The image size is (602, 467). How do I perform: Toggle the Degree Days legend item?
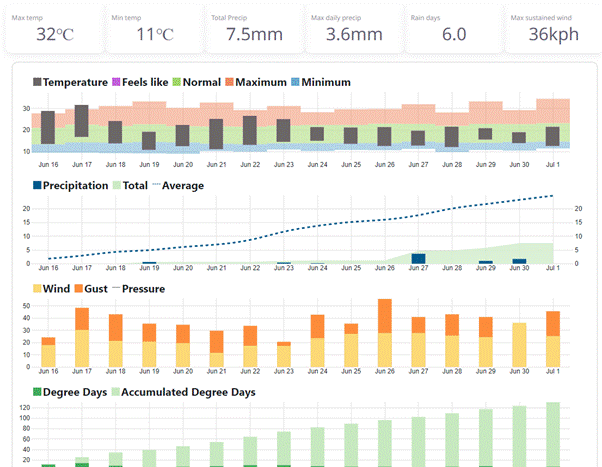coord(38,392)
